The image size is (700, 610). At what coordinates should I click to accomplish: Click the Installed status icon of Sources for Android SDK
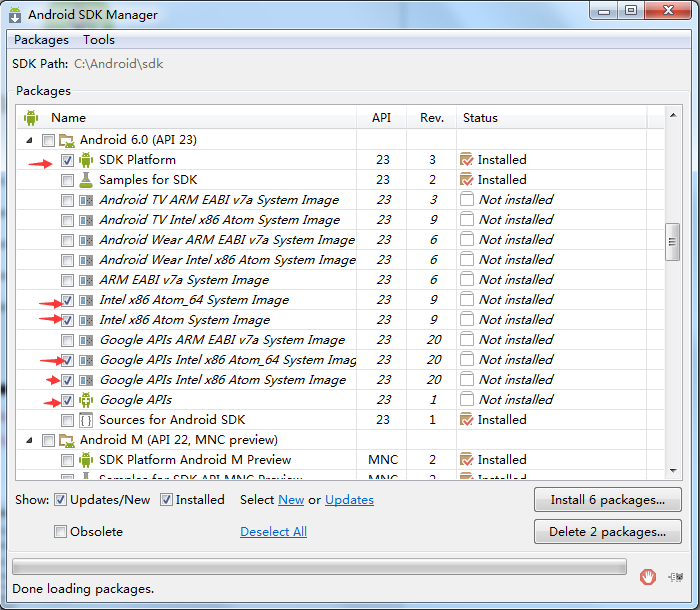coord(467,419)
